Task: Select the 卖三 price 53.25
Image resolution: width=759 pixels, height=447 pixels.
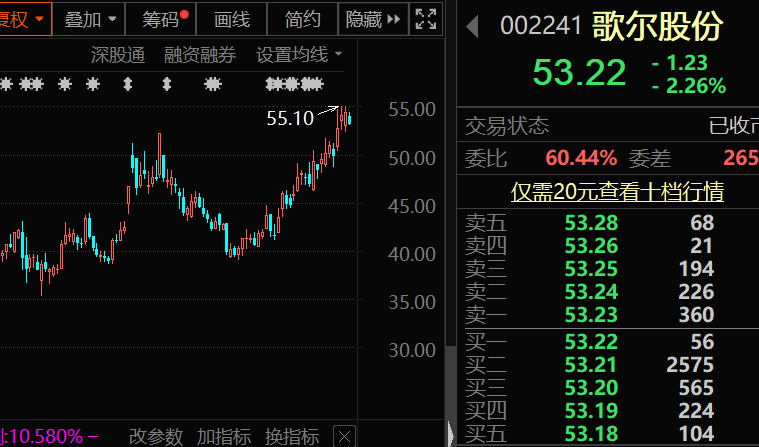Action: pyautogui.click(x=592, y=269)
